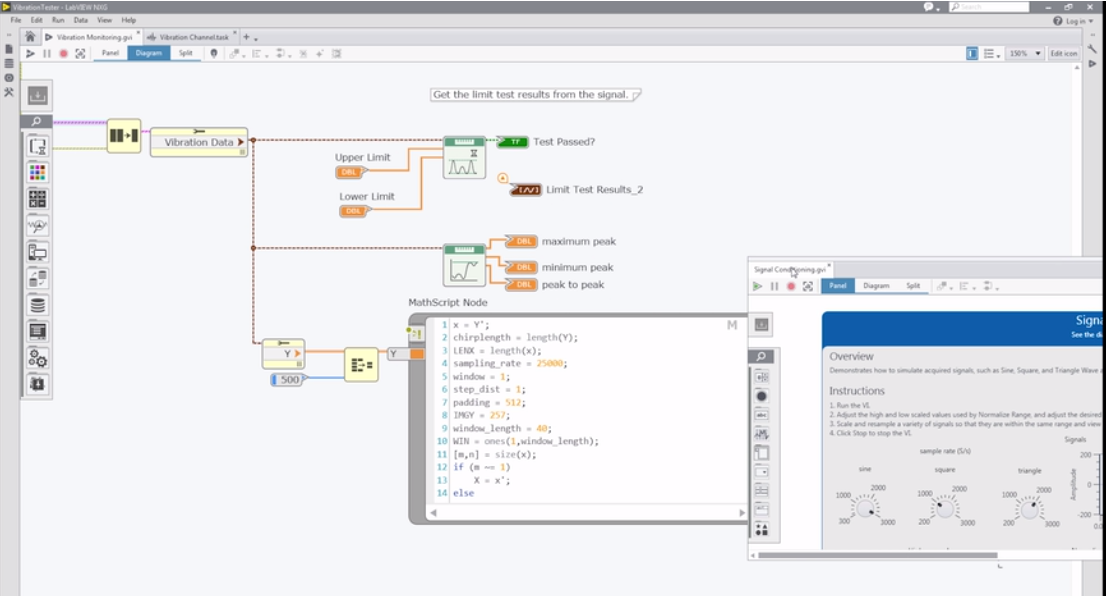Select the Diagram view tab in main window

pyautogui.click(x=149, y=53)
